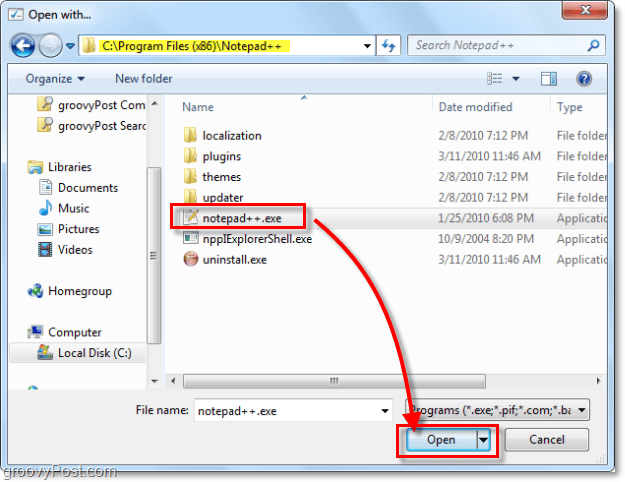Open the Organize menu

pos(55,79)
